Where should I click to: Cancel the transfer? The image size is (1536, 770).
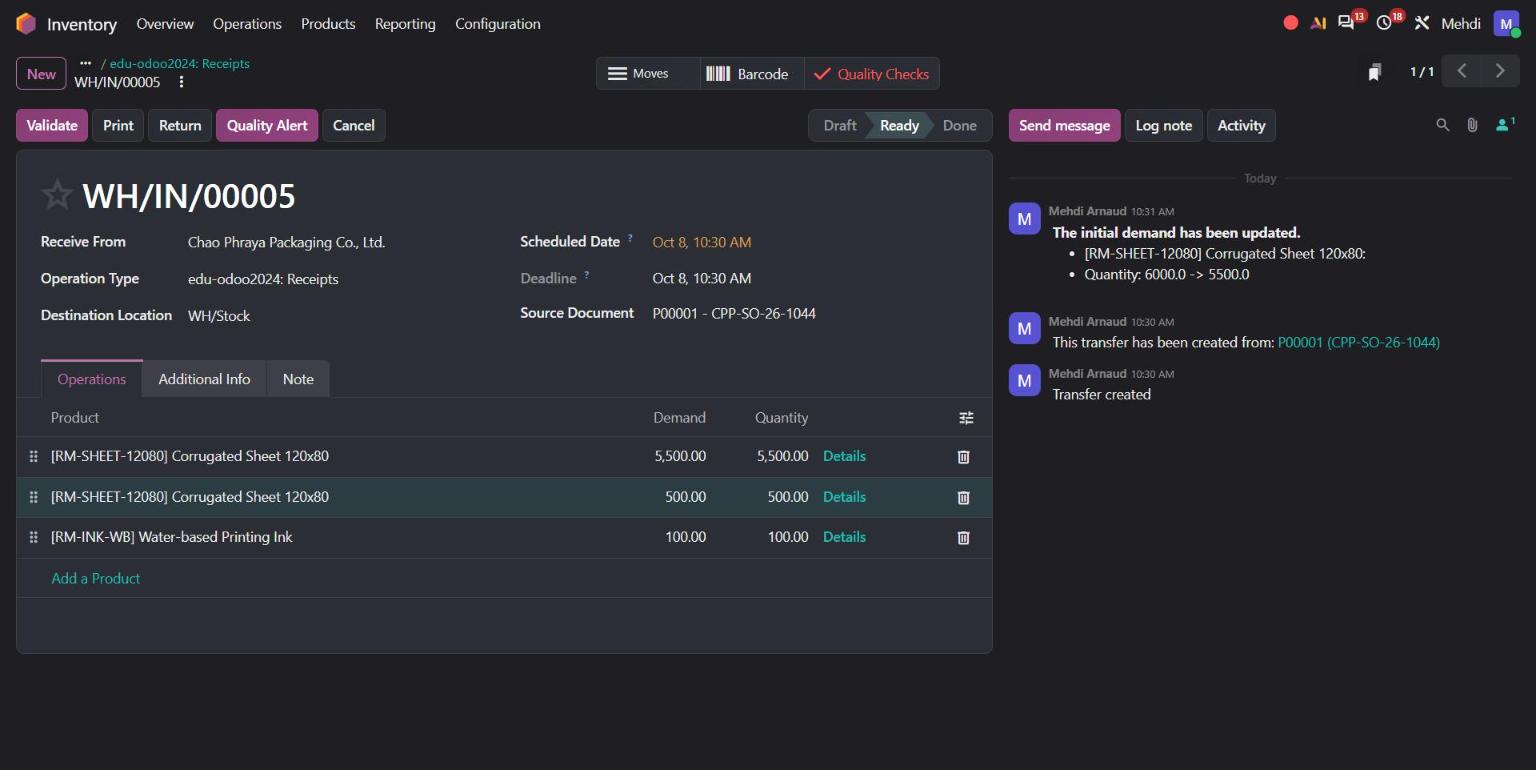[x=354, y=125]
